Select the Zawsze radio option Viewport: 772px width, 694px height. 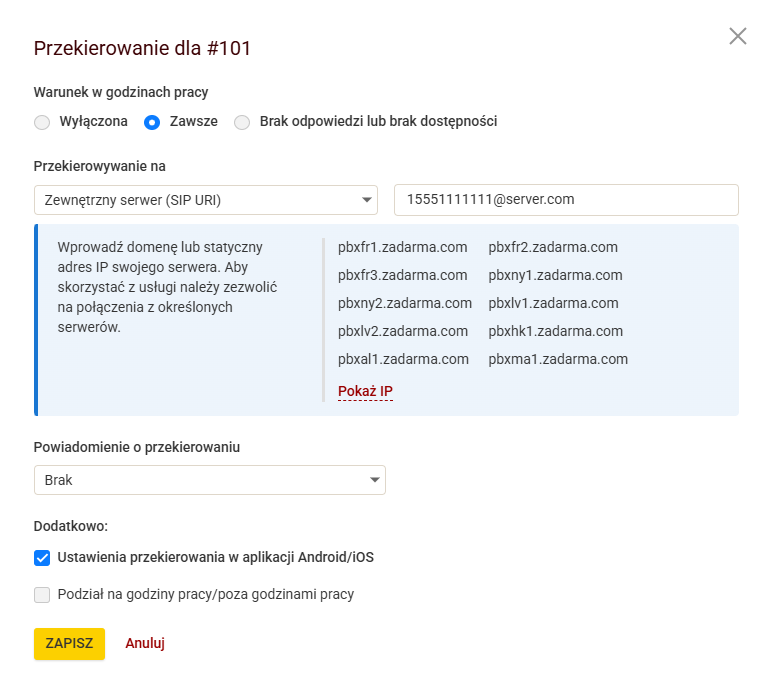pos(152,122)
